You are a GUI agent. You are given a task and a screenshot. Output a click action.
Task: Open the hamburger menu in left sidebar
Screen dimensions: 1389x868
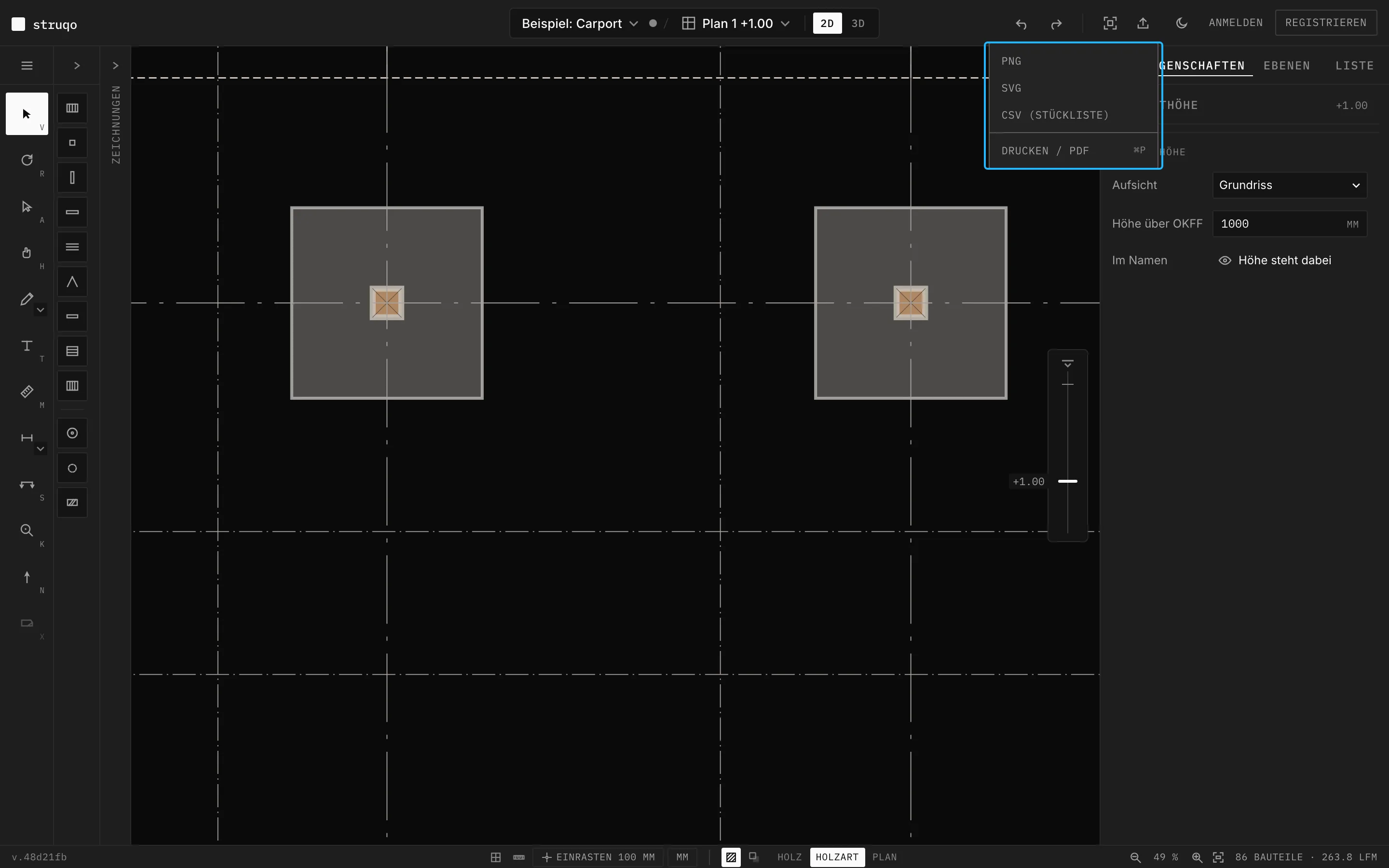[x=27, y=66]
